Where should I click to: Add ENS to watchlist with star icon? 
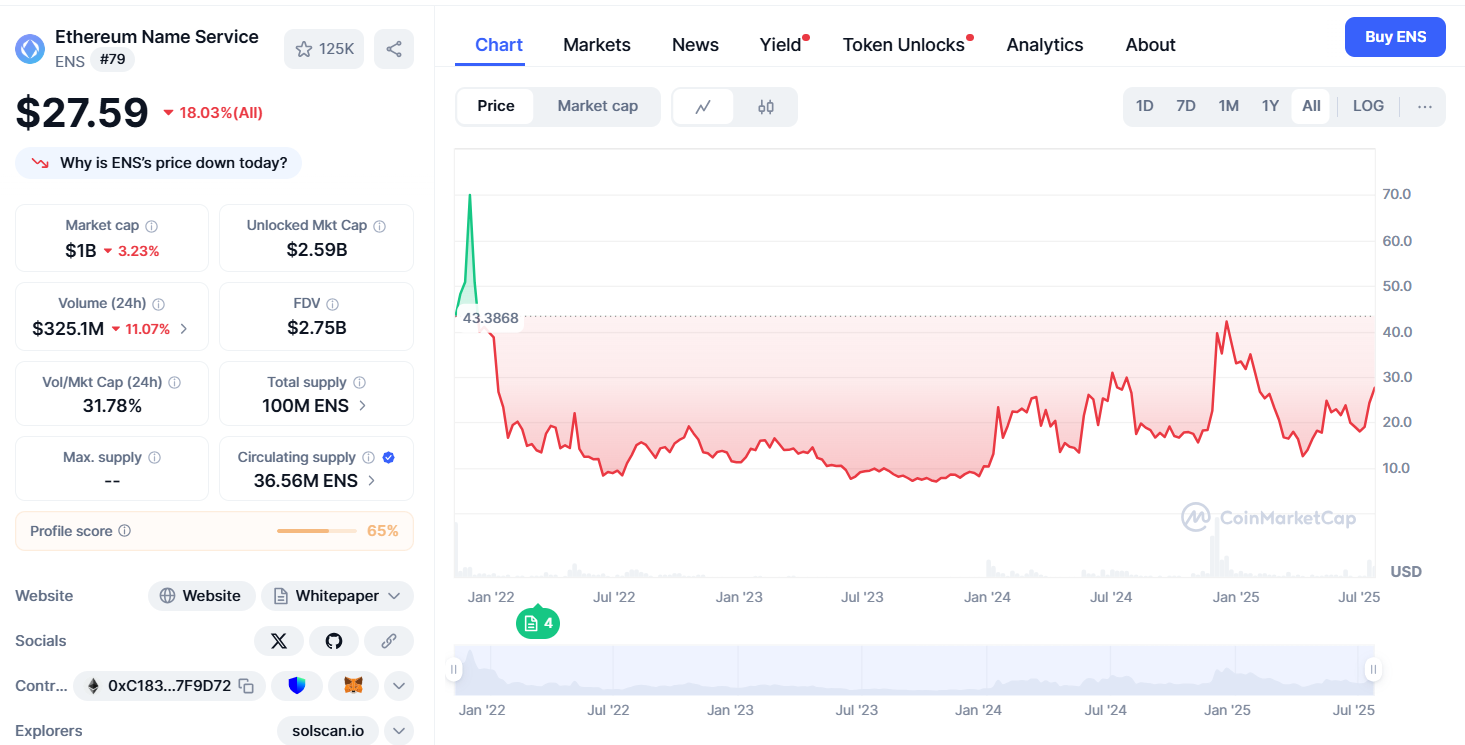[x=324, y=49]
